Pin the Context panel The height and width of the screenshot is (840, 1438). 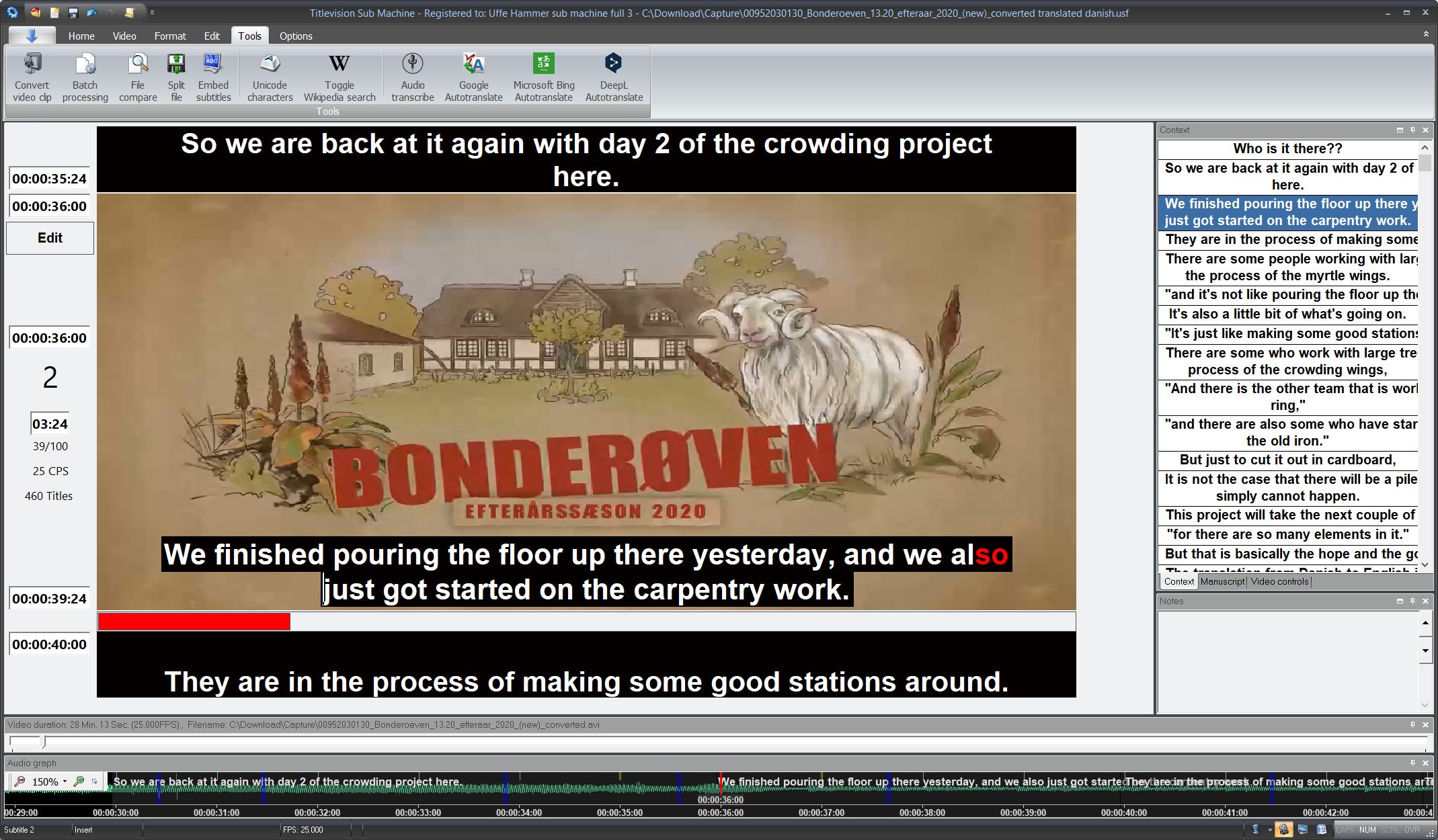coord(1412,130)
